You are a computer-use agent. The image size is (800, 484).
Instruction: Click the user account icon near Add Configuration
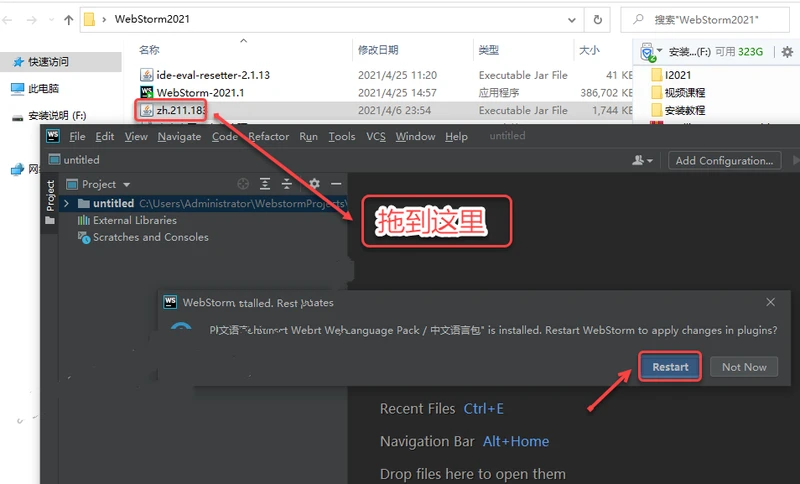642,160
